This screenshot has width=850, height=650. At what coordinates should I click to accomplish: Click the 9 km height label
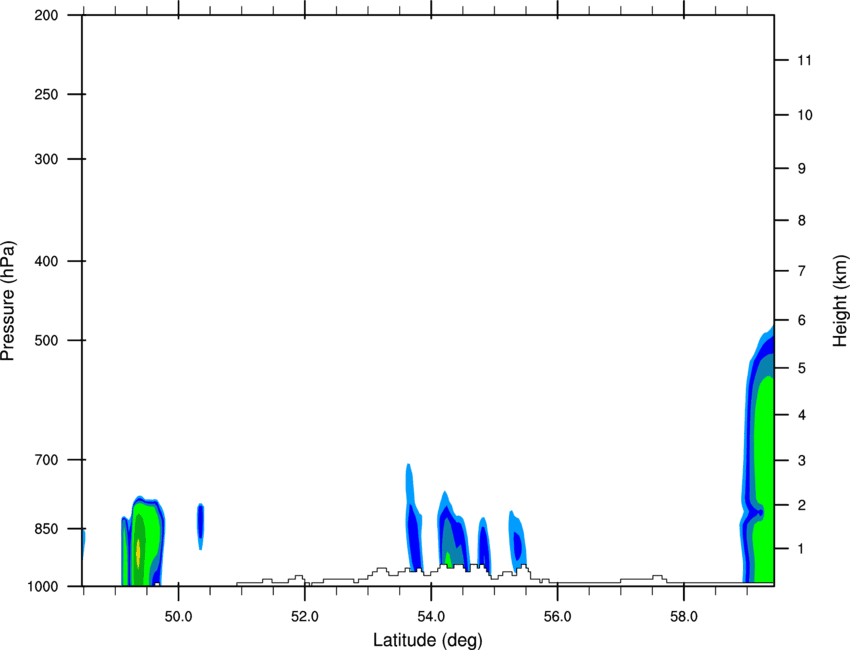click(x=802, y=169)
